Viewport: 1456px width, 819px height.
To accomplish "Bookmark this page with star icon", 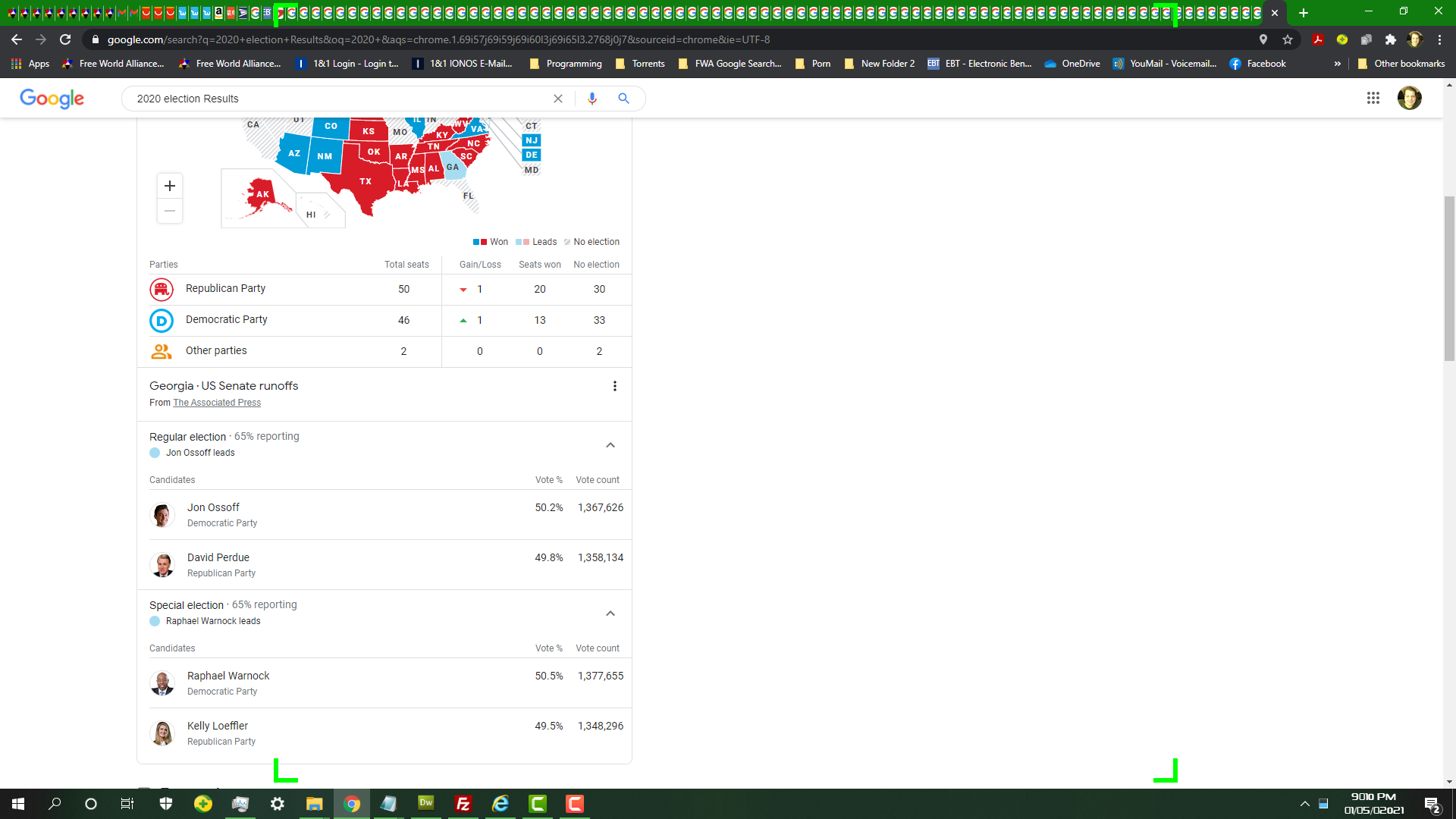I will point(1288,39).
